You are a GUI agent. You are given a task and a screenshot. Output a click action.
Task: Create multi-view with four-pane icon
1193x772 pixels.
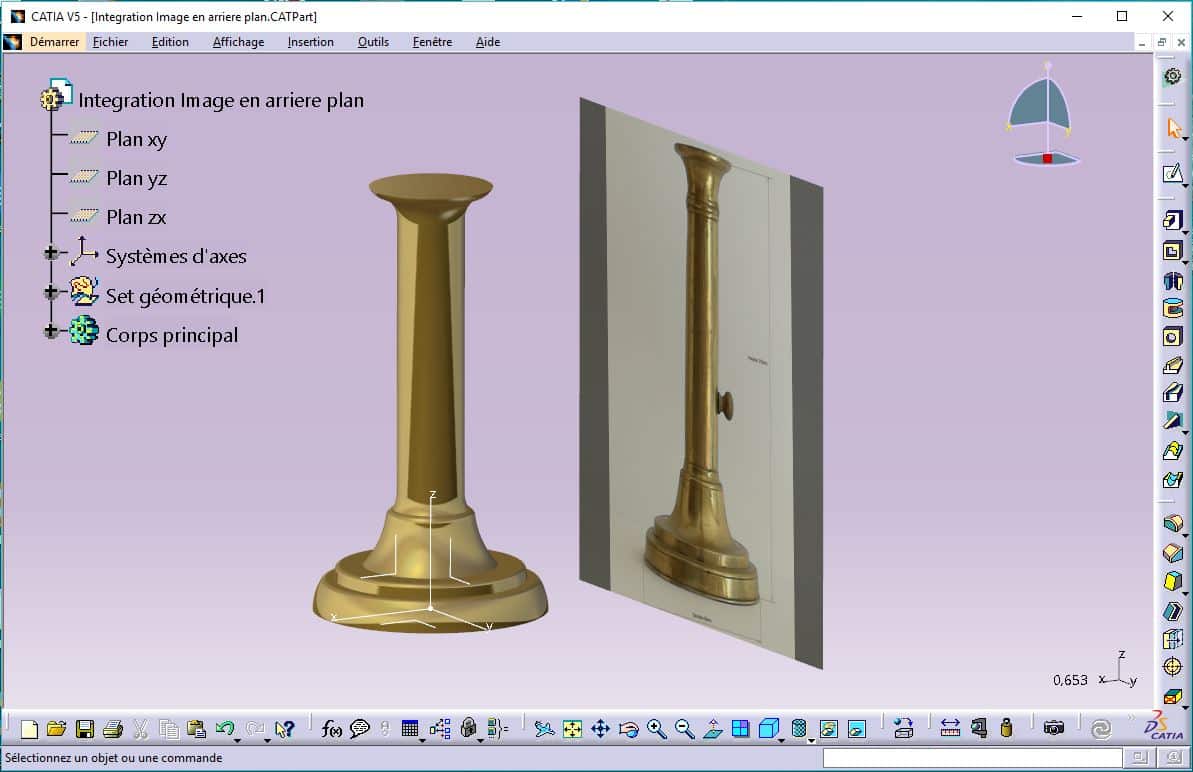pos(740,729)
